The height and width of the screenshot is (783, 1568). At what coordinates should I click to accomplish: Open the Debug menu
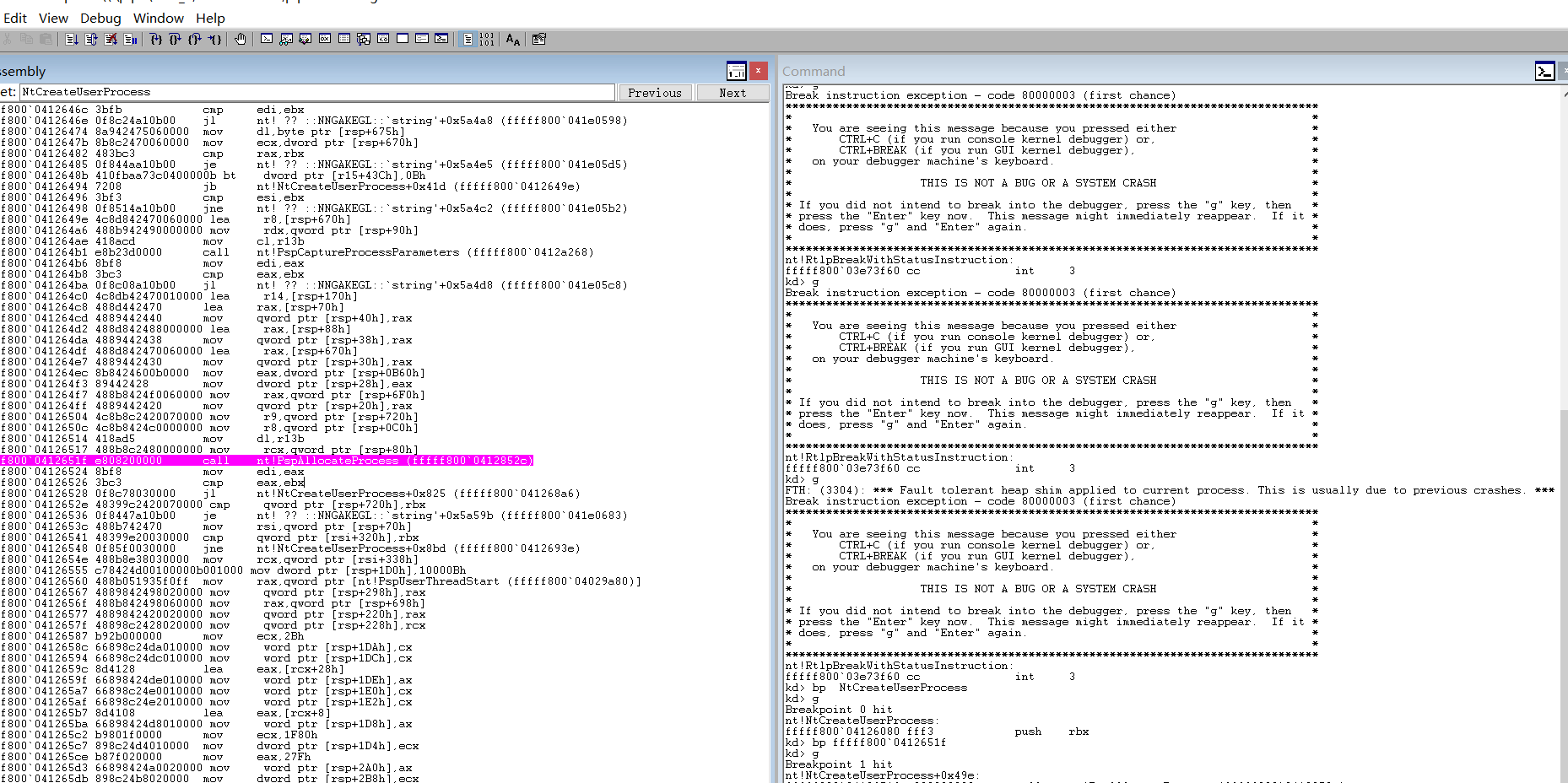click(100, 18)
